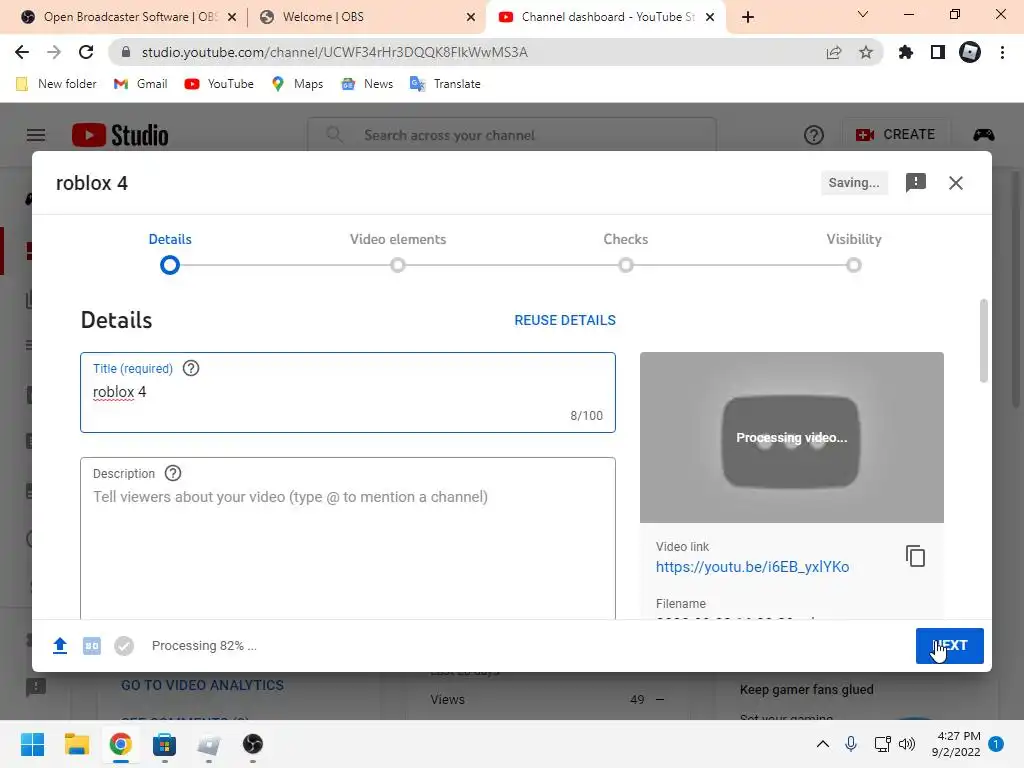Show hidden system tray icons
Image resolution: width=1024 pixels, height=768 pixels.
(x=823, y=744)
